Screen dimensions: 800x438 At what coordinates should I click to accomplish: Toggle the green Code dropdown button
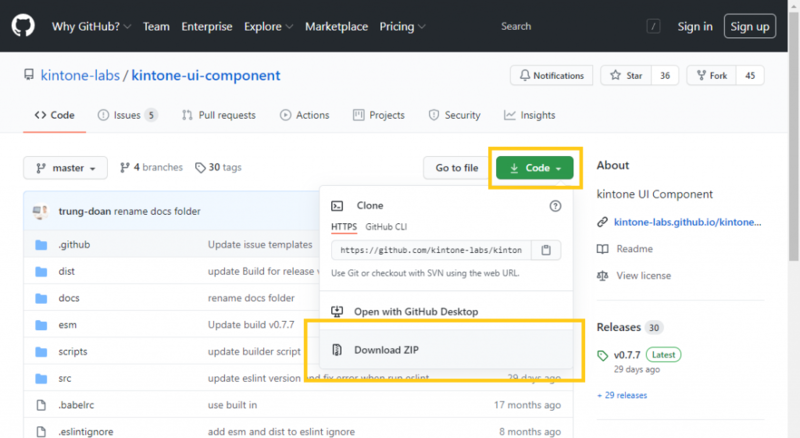tap(535, 168)
